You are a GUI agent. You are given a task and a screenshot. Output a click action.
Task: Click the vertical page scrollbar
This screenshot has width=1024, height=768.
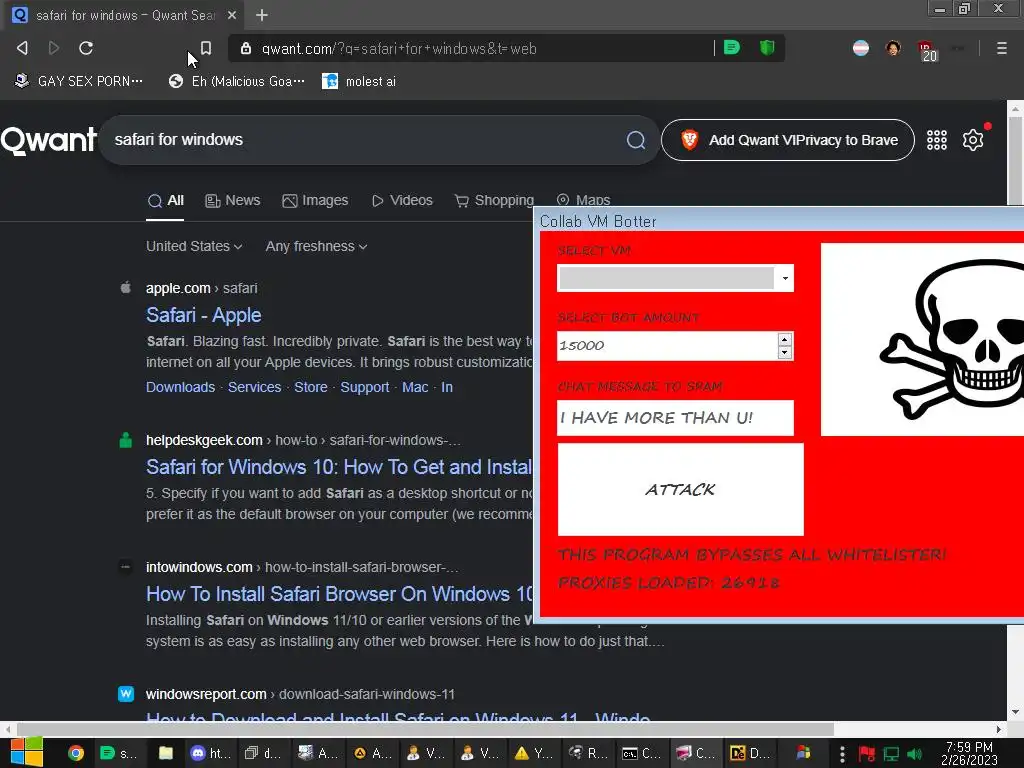pyautogui.click(x=1015, y=409)
